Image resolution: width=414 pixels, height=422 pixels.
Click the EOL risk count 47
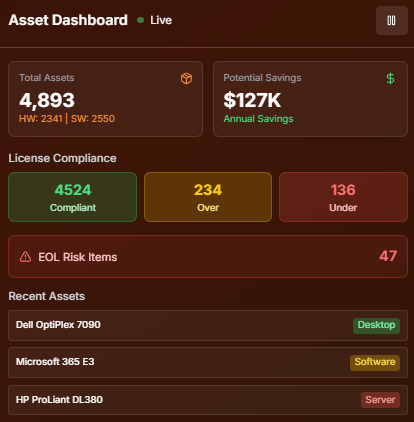(388, 256)
